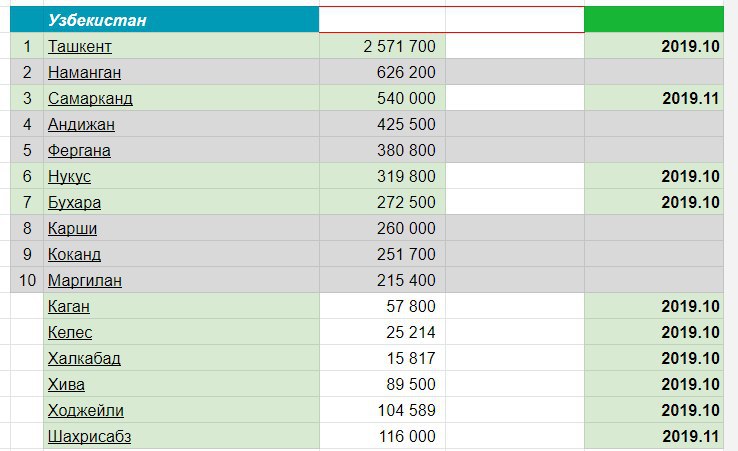Open the Шахрисабз link
This screenshot has height=451, width=738.
pyautogui.click(x=89, y=436)
